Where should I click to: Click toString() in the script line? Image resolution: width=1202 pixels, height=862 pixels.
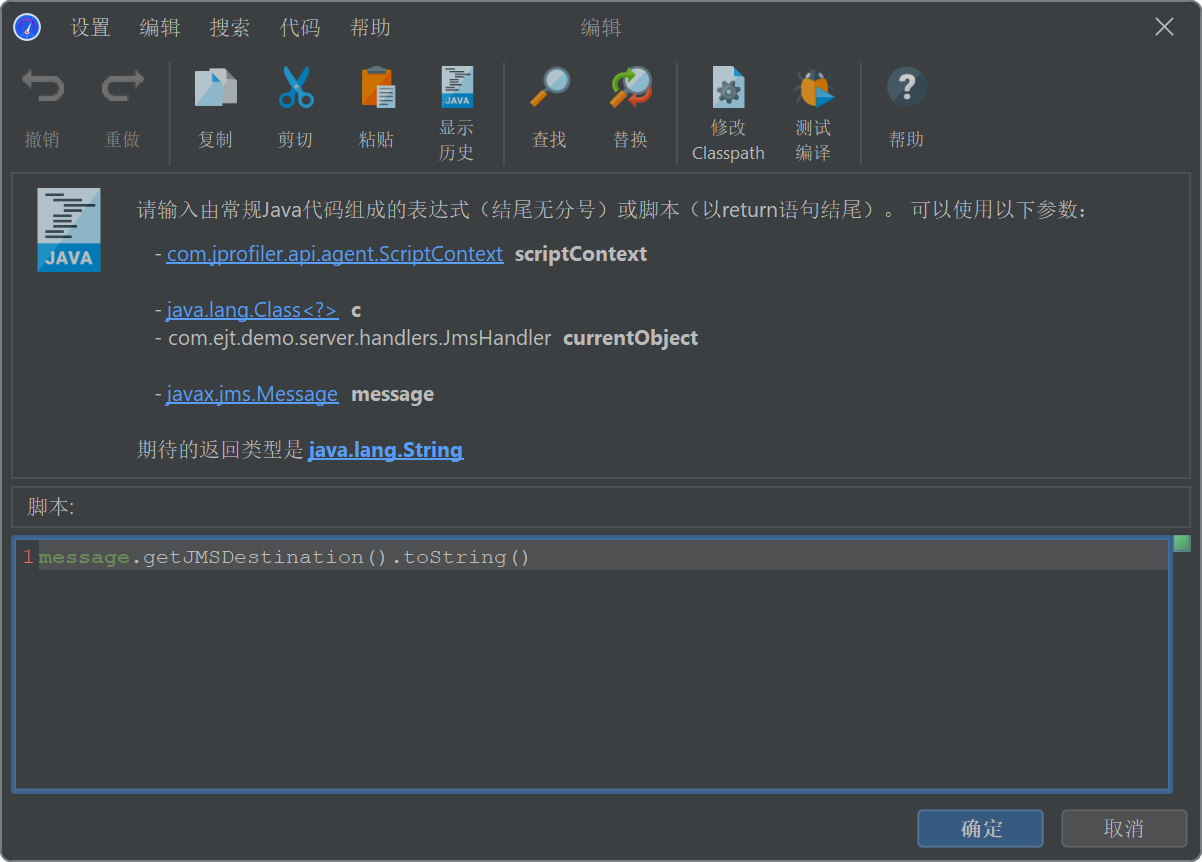click(466, 557)
